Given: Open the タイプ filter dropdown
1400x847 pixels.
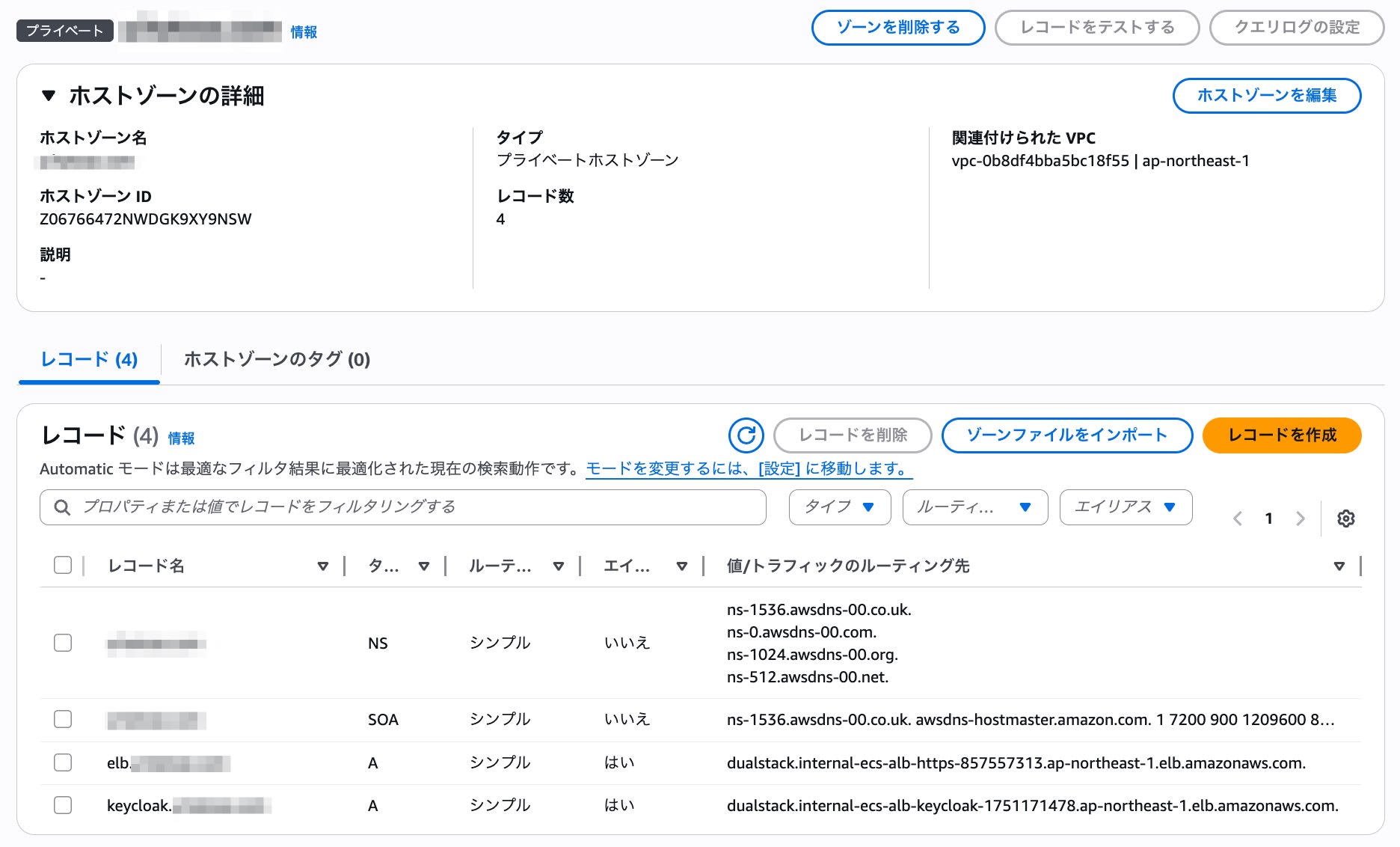Looking at the screenshot, I should coord(839,507).
